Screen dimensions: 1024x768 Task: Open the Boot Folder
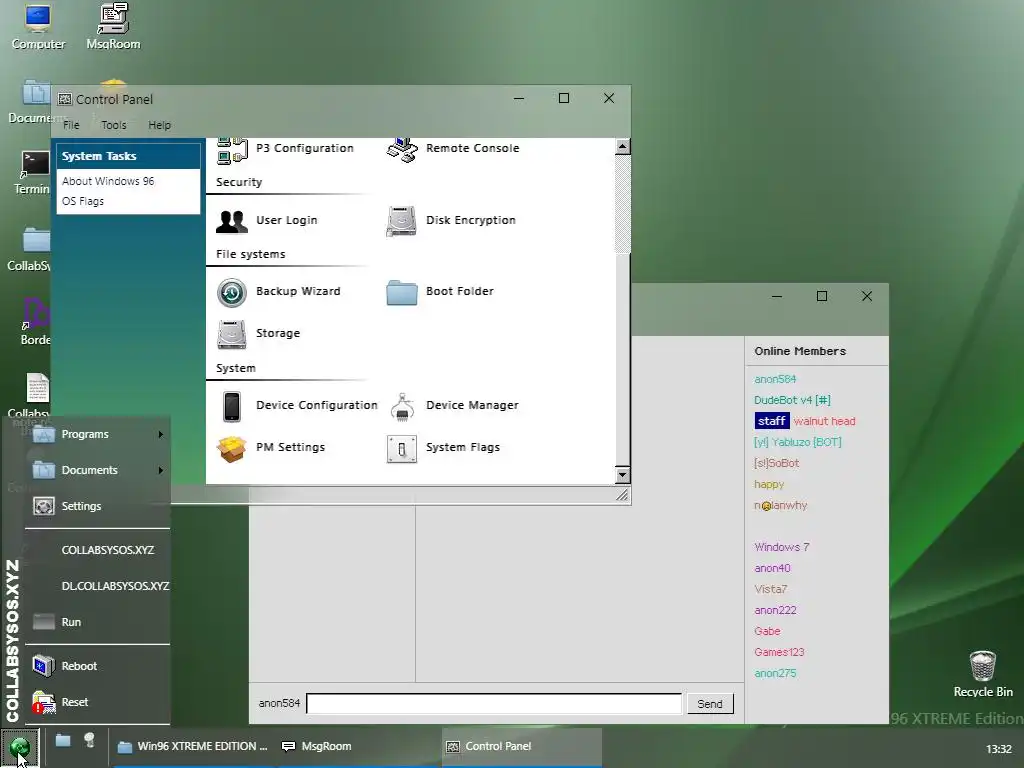click(440, 292)
